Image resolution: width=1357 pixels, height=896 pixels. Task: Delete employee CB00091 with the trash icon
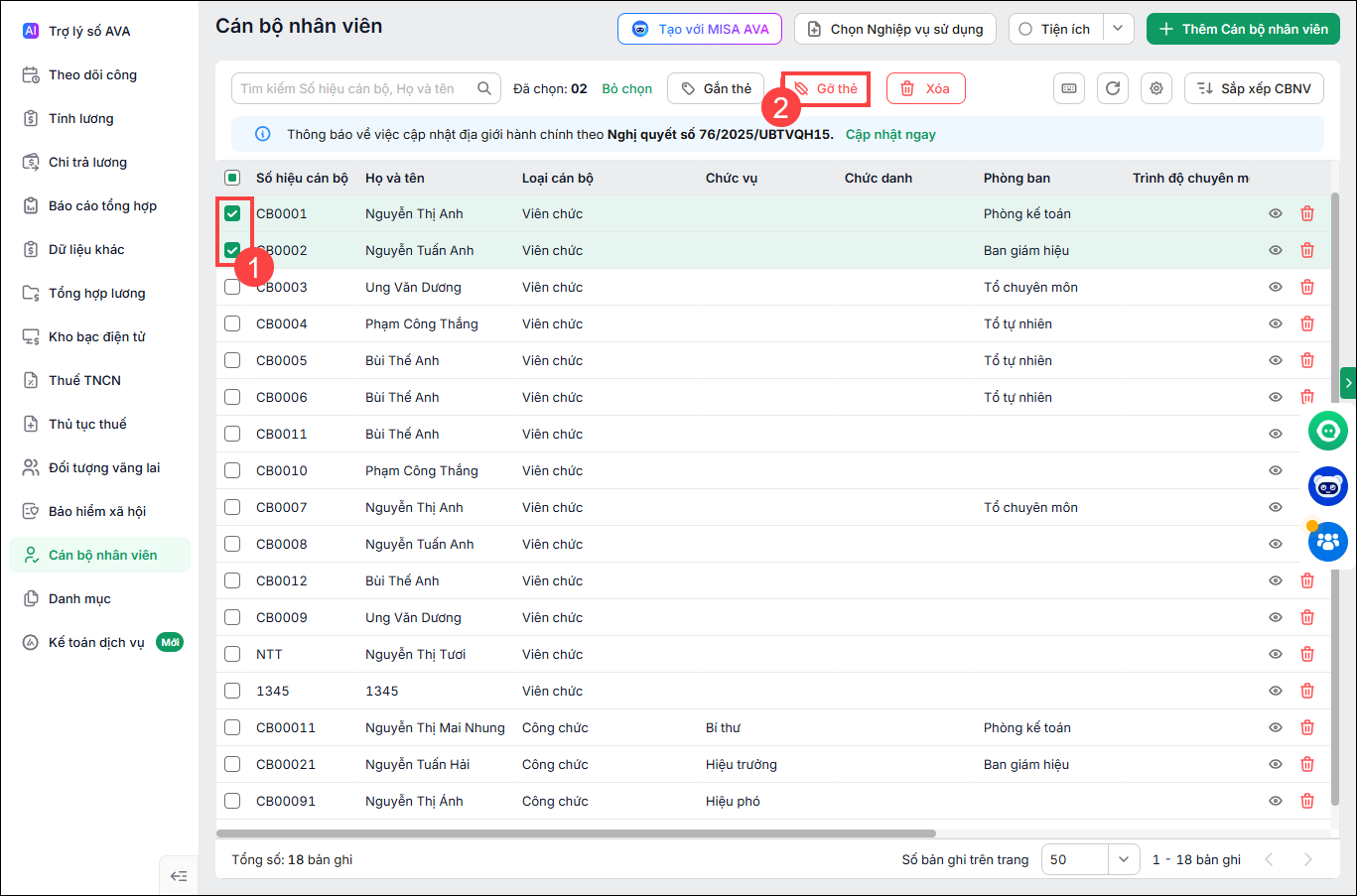[1307, 801]
